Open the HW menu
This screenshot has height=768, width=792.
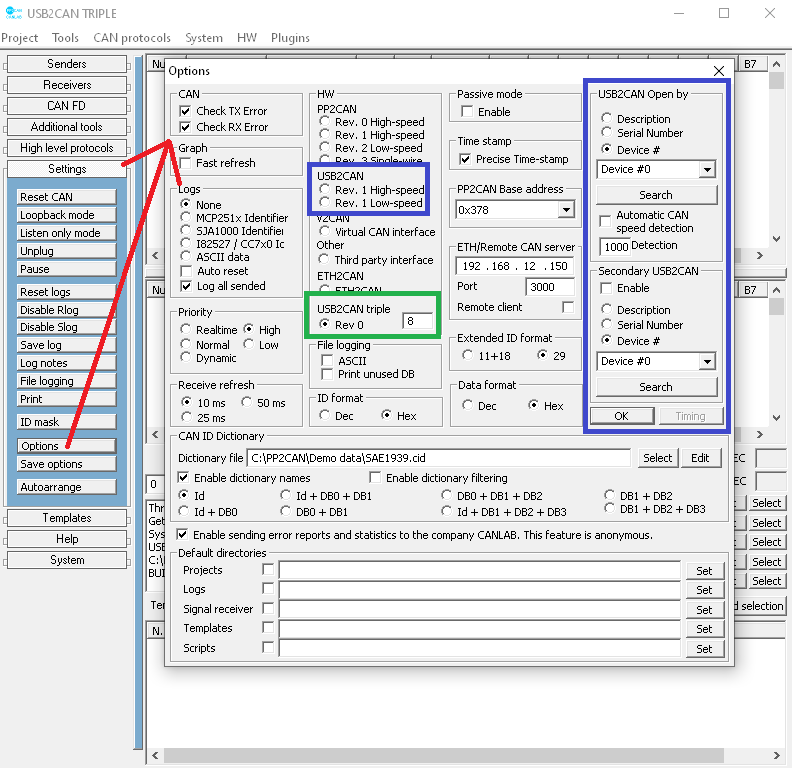tap(246, 38)
